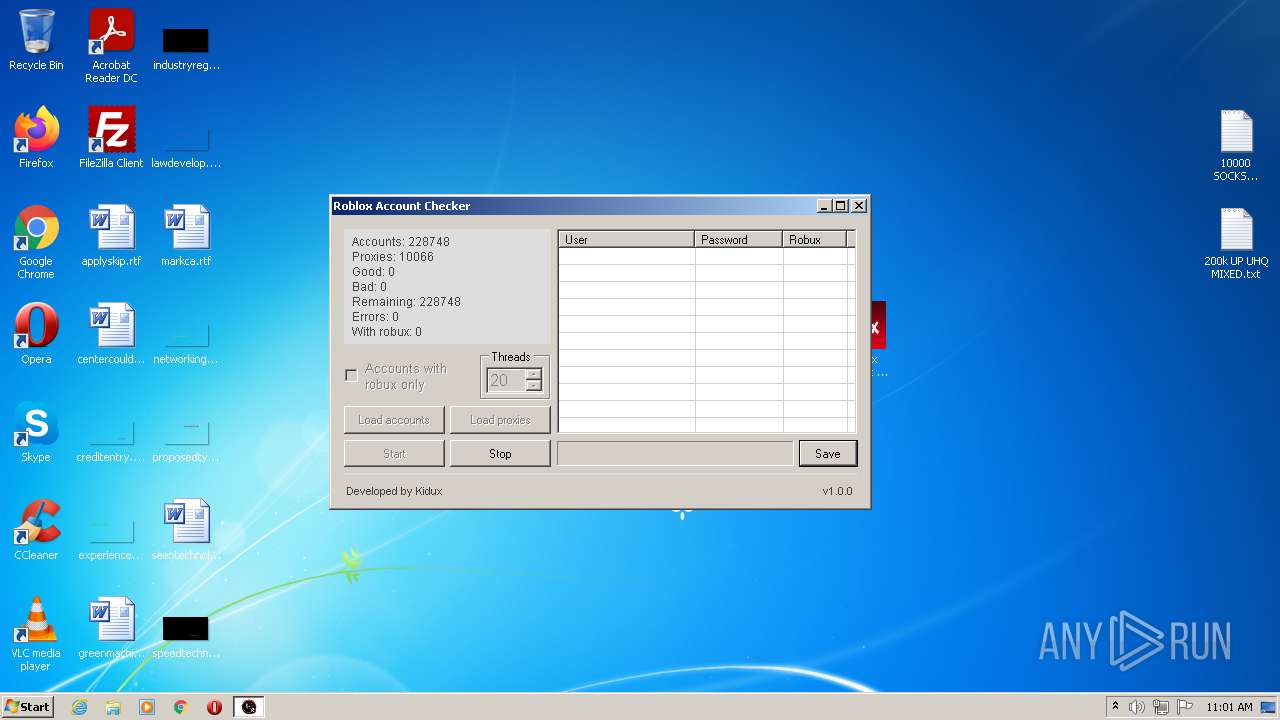Stop the account checking process

(500, 454)
